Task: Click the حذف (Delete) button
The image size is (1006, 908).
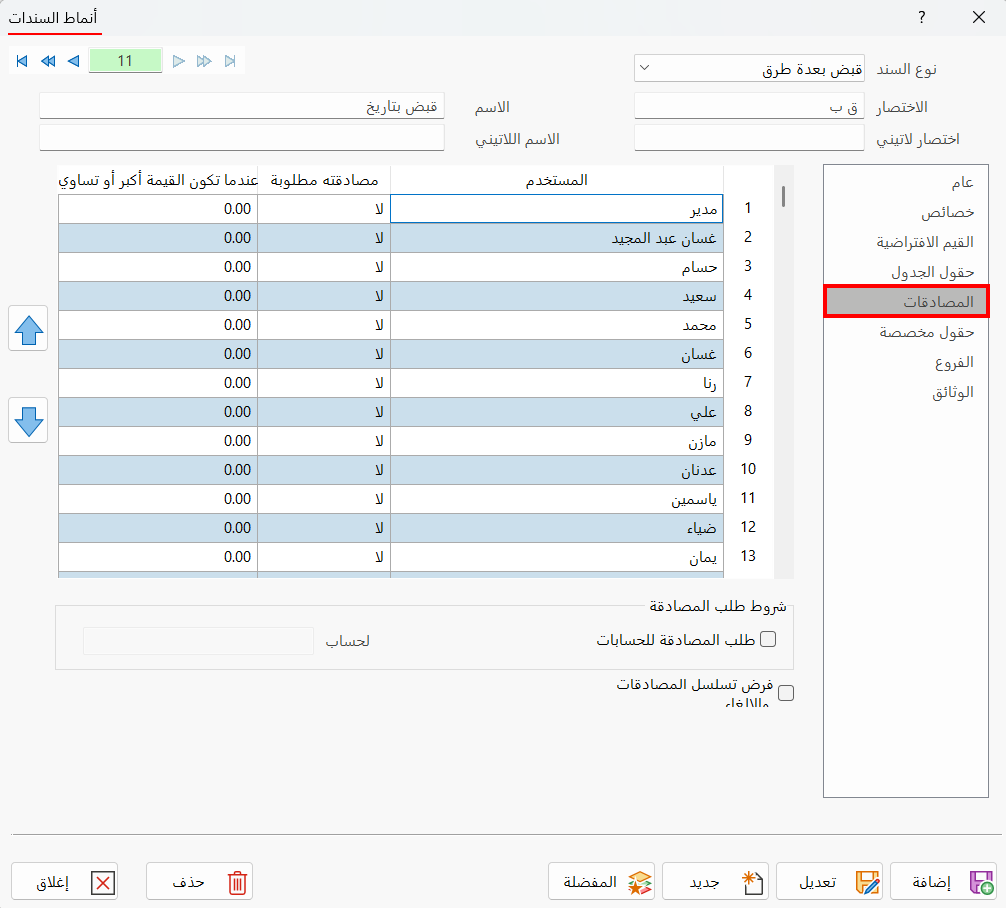Action: (200, 881)
